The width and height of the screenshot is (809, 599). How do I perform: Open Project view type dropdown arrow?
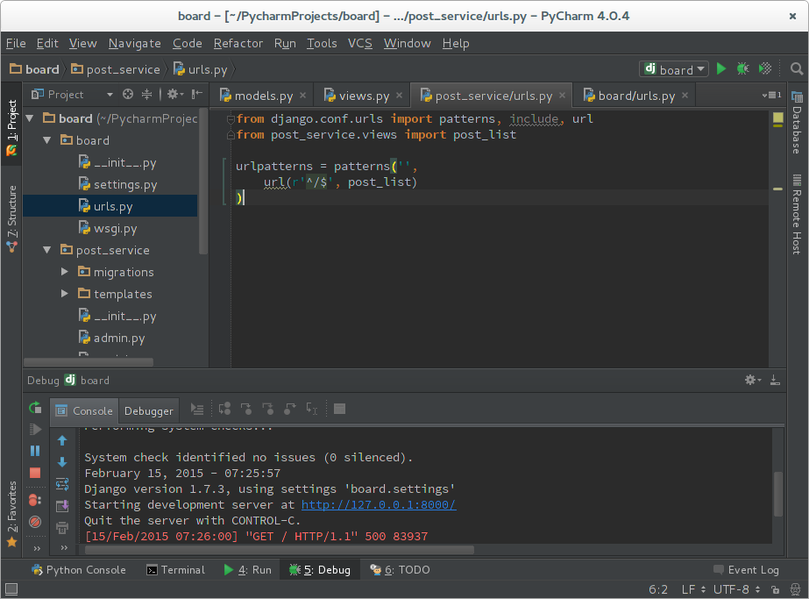pos(109,94)
